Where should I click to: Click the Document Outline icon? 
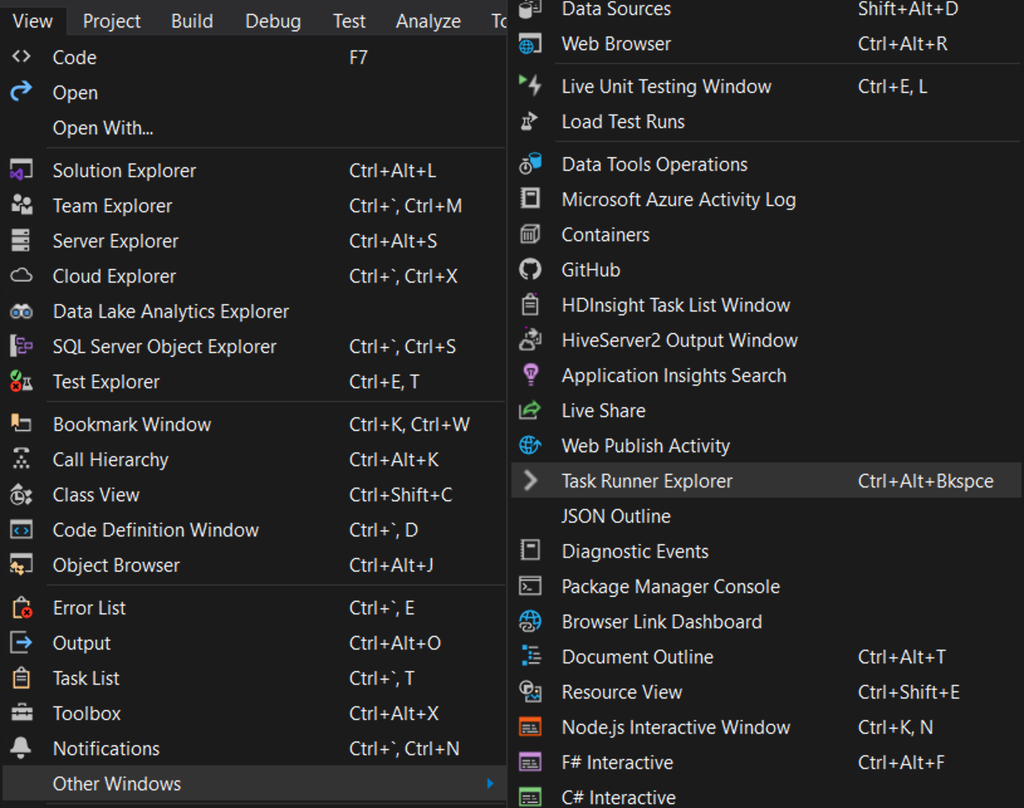[x=530, y=656]
